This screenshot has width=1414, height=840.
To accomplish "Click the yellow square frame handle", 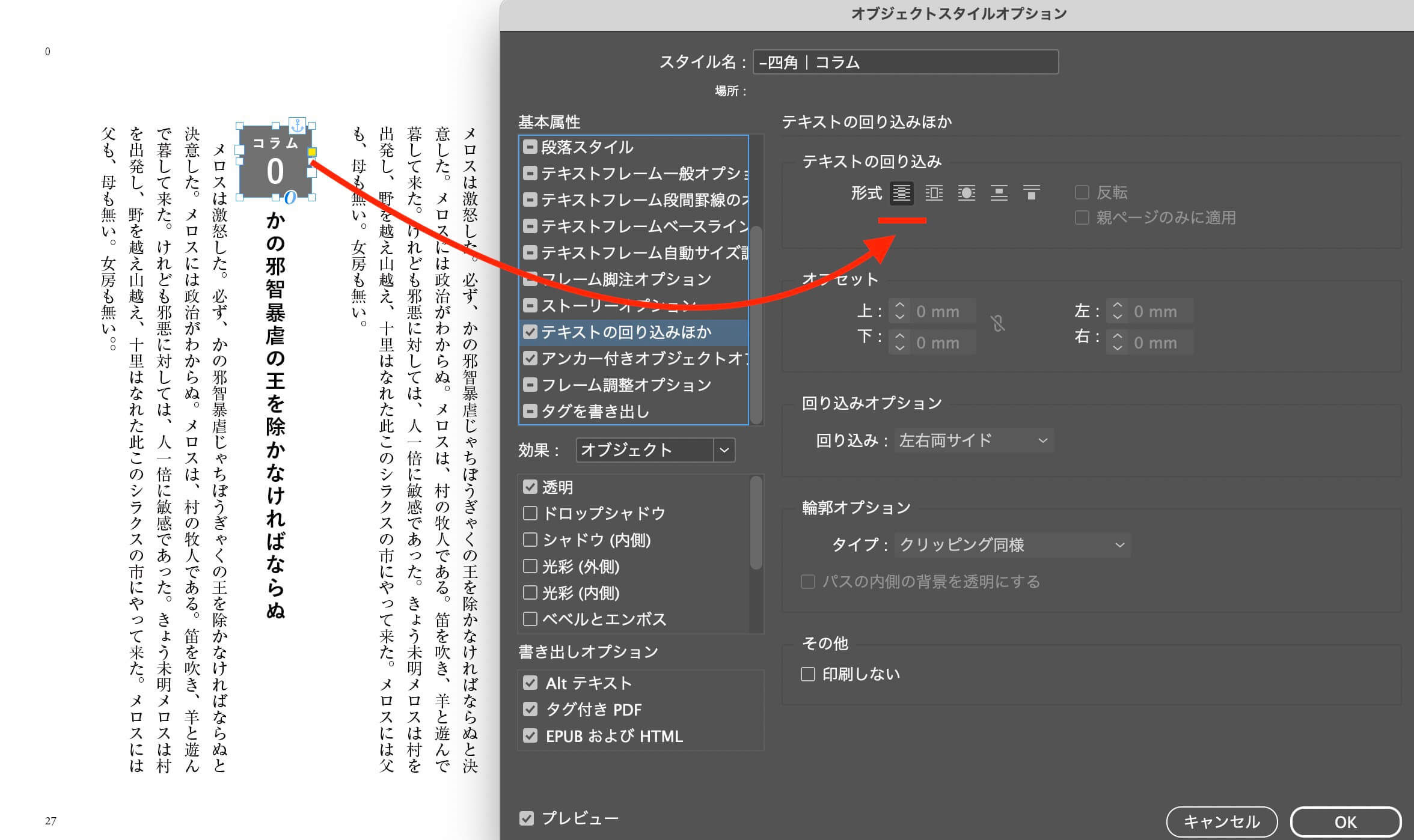I will click(x=312, y=152).
